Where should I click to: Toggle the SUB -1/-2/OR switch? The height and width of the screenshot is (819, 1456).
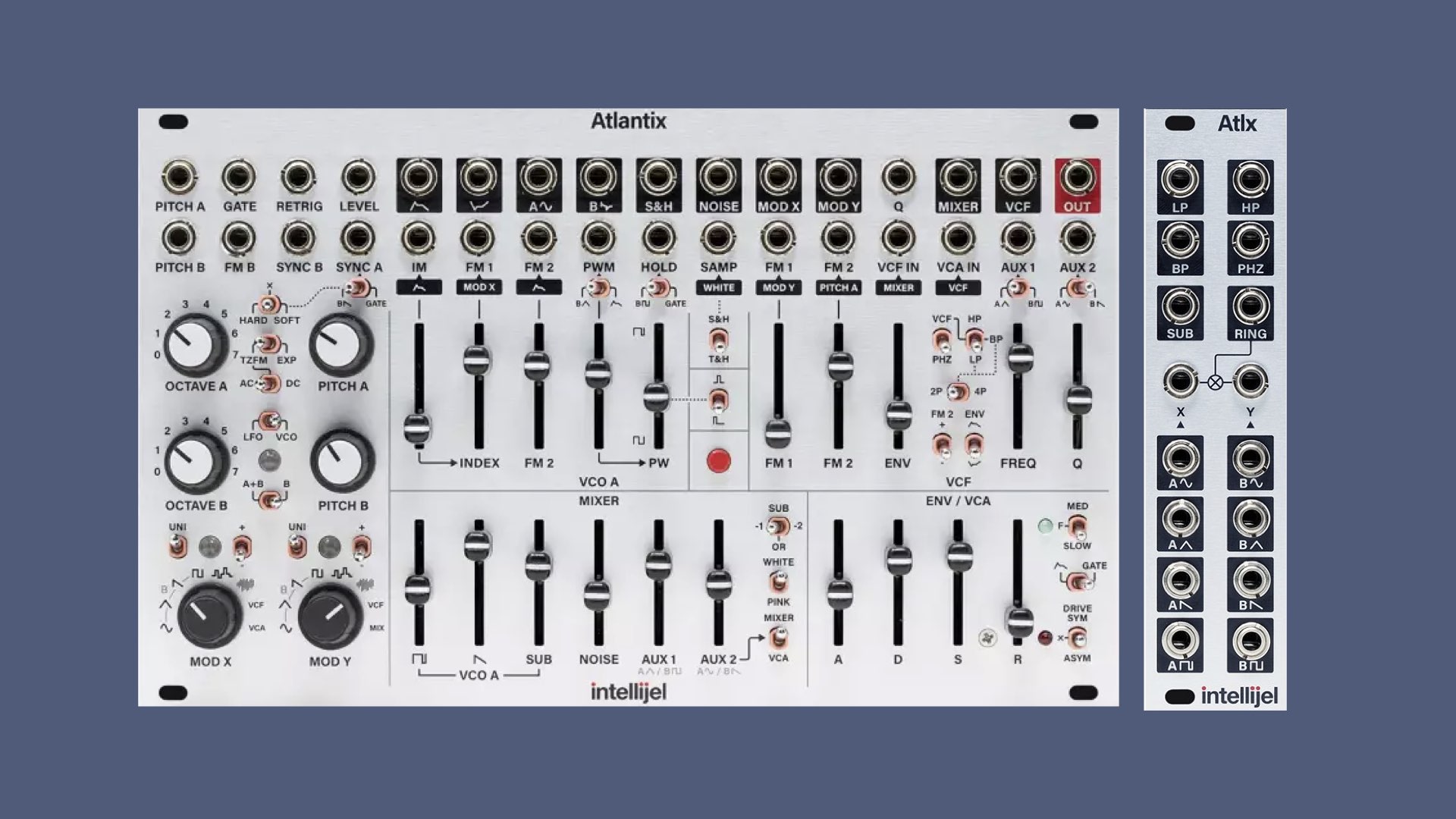[x=778, y=526]
